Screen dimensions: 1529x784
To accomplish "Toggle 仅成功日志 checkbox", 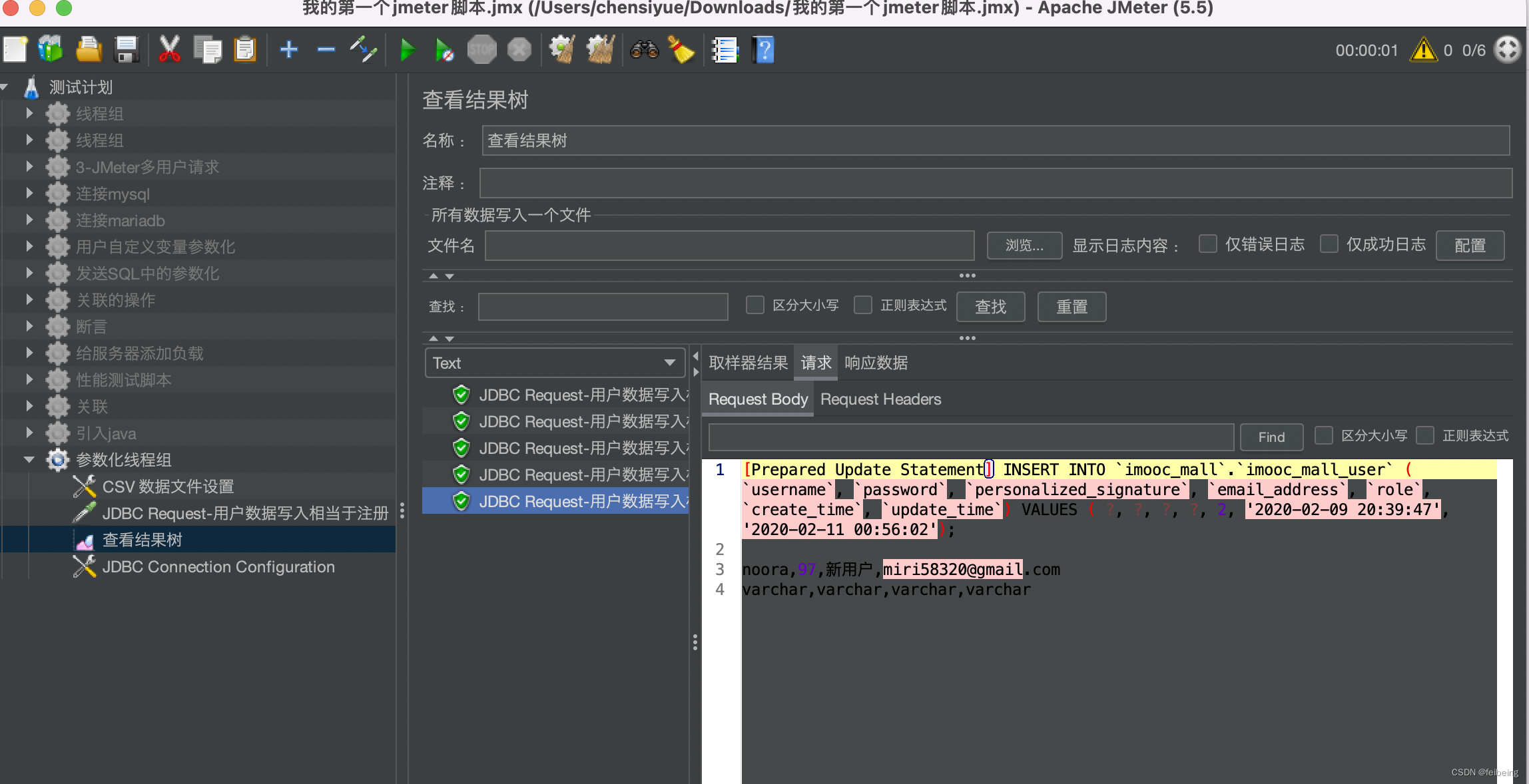I will (x=1329, y=244).
